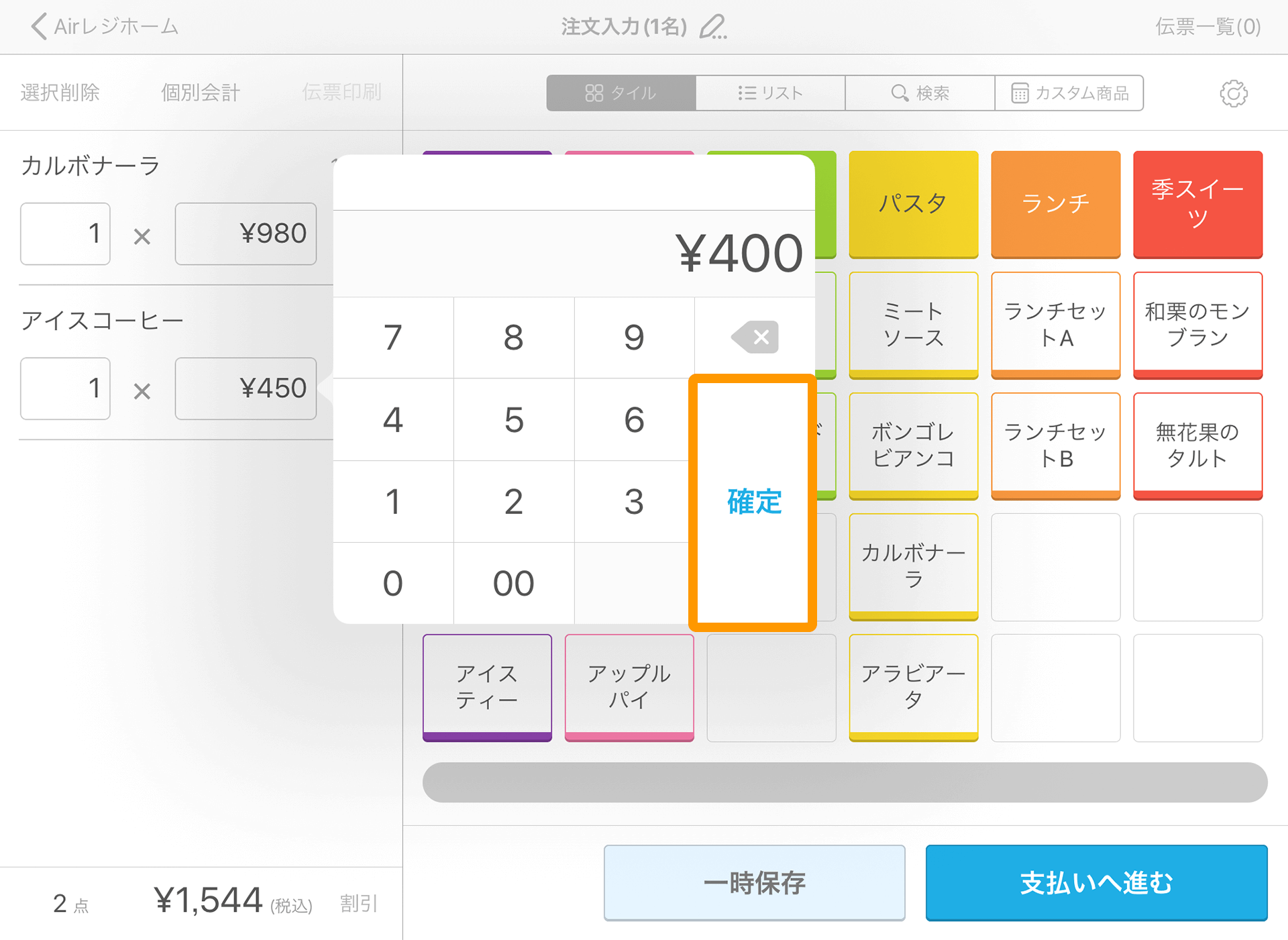Click the アイスコーヒー order item name
The width and height of the screenshot is (1288, 940).
(x=102, y=320)
